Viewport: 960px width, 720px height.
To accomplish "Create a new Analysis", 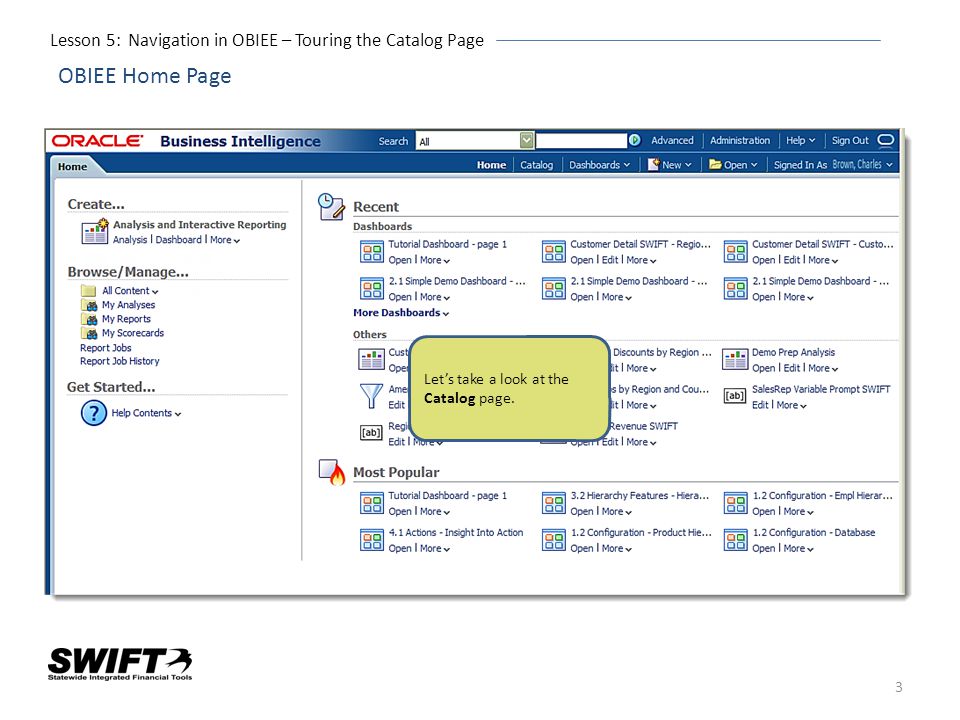I will 130,240.
